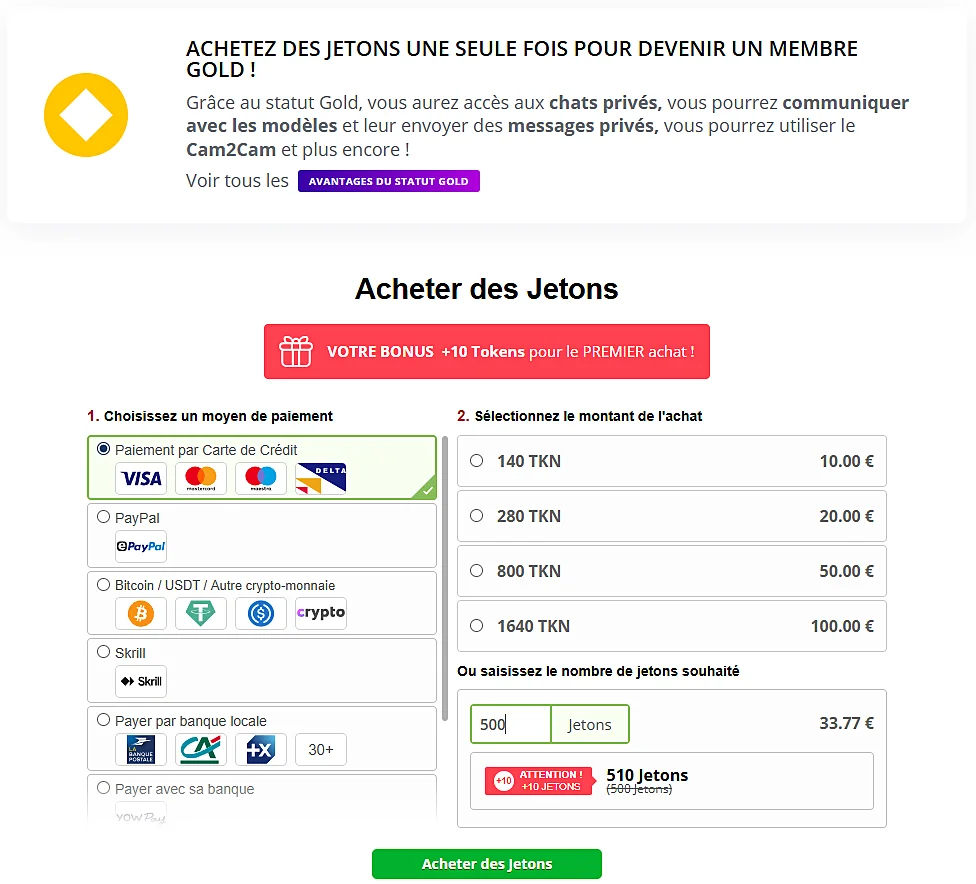Edit the custom Jetons amount field
This screenshot has width=976, height=884.
tap(510, 724)
